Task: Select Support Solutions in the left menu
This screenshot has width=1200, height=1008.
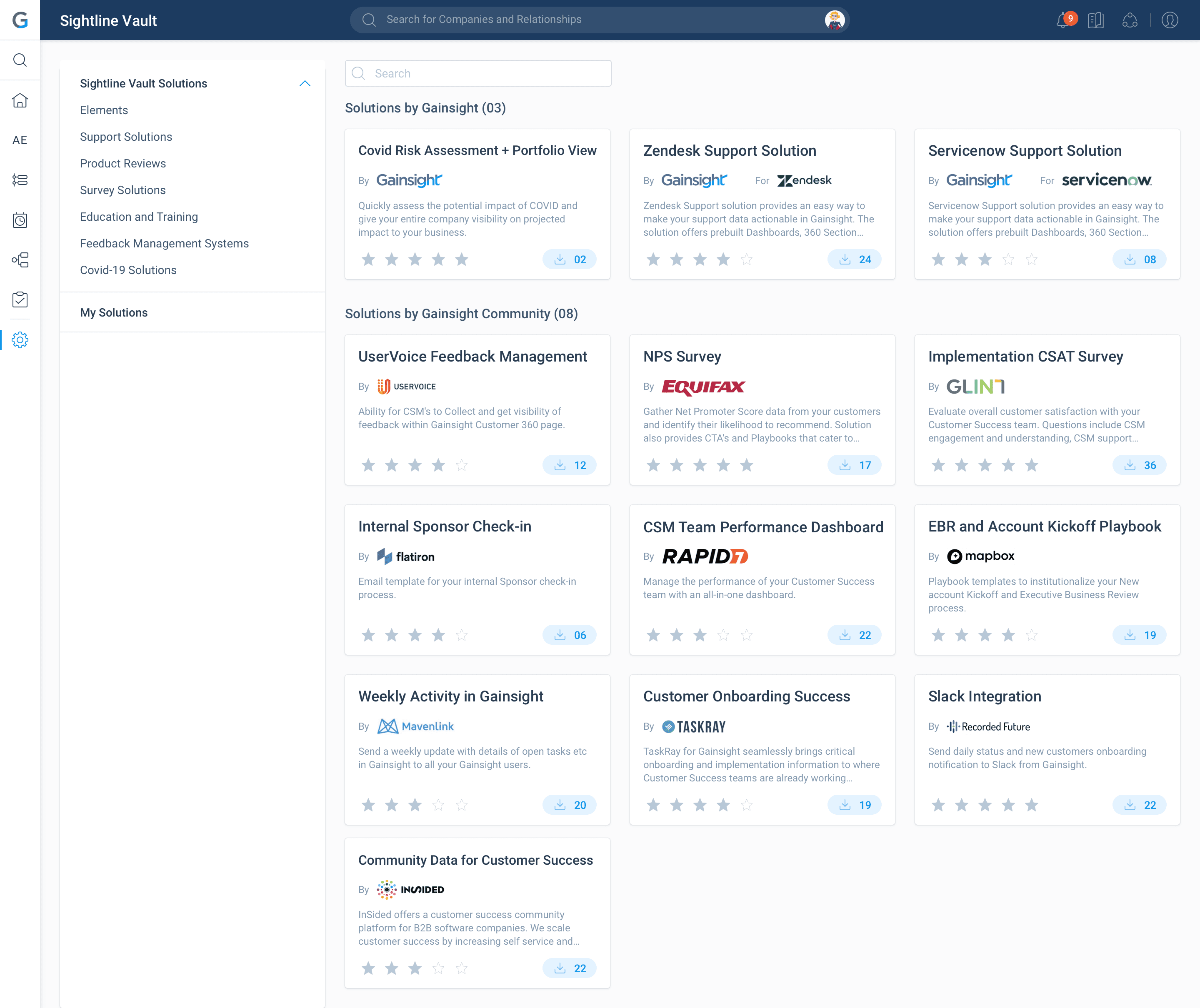Action: [x=126, y=137]
